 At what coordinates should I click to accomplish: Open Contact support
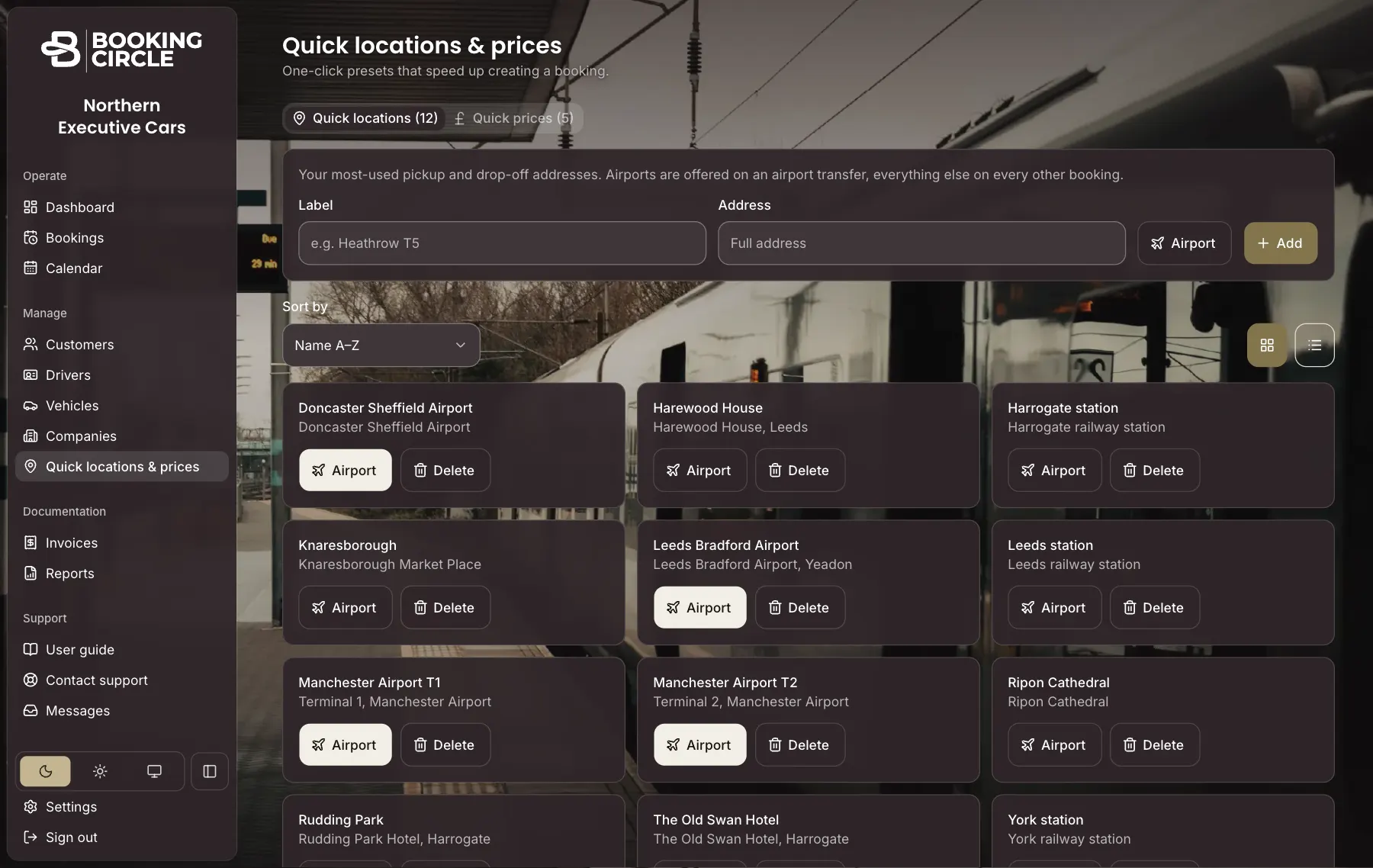coord(122,680)
